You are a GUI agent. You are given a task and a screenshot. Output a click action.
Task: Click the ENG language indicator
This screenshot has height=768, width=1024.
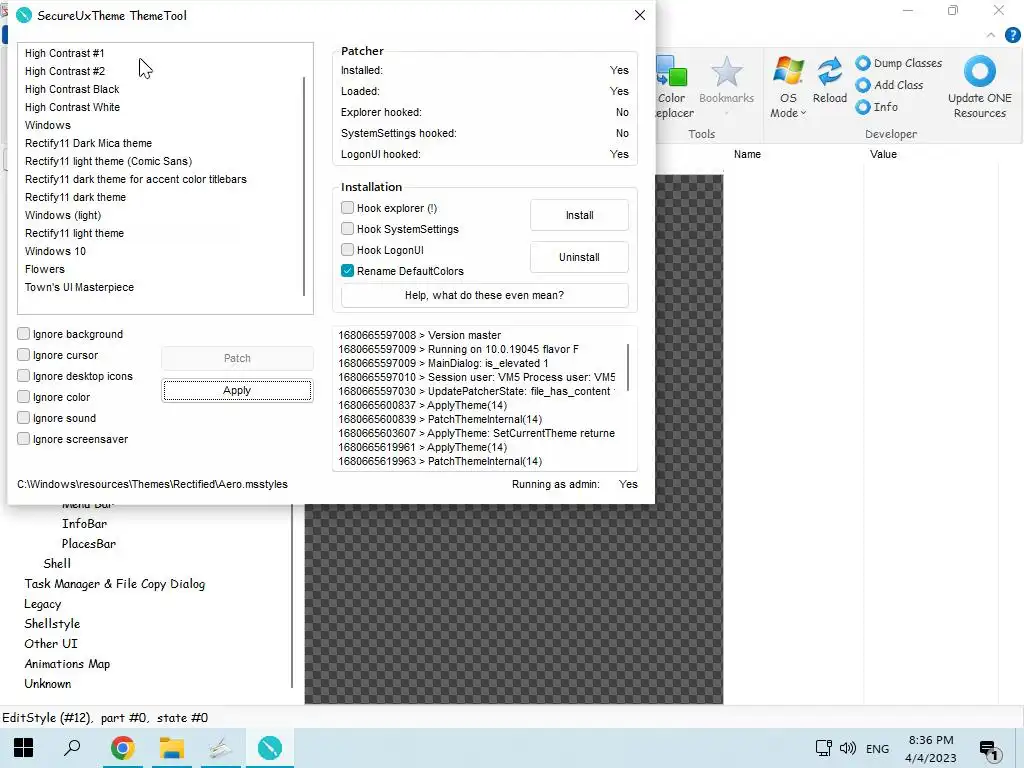point(877,749)
